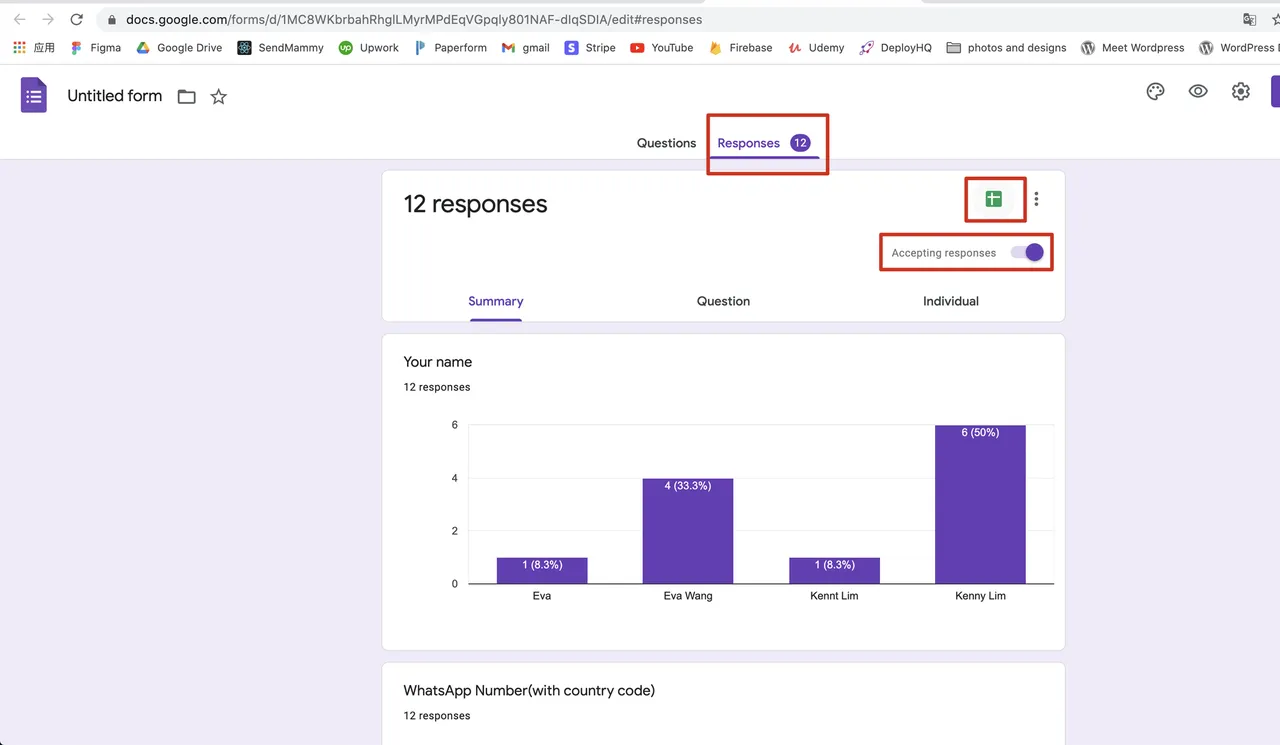Image resolution: width=1280 pixels, height=745 pixels.
Task: Click the Untitled form title field
Action: (x=114, y=96)
